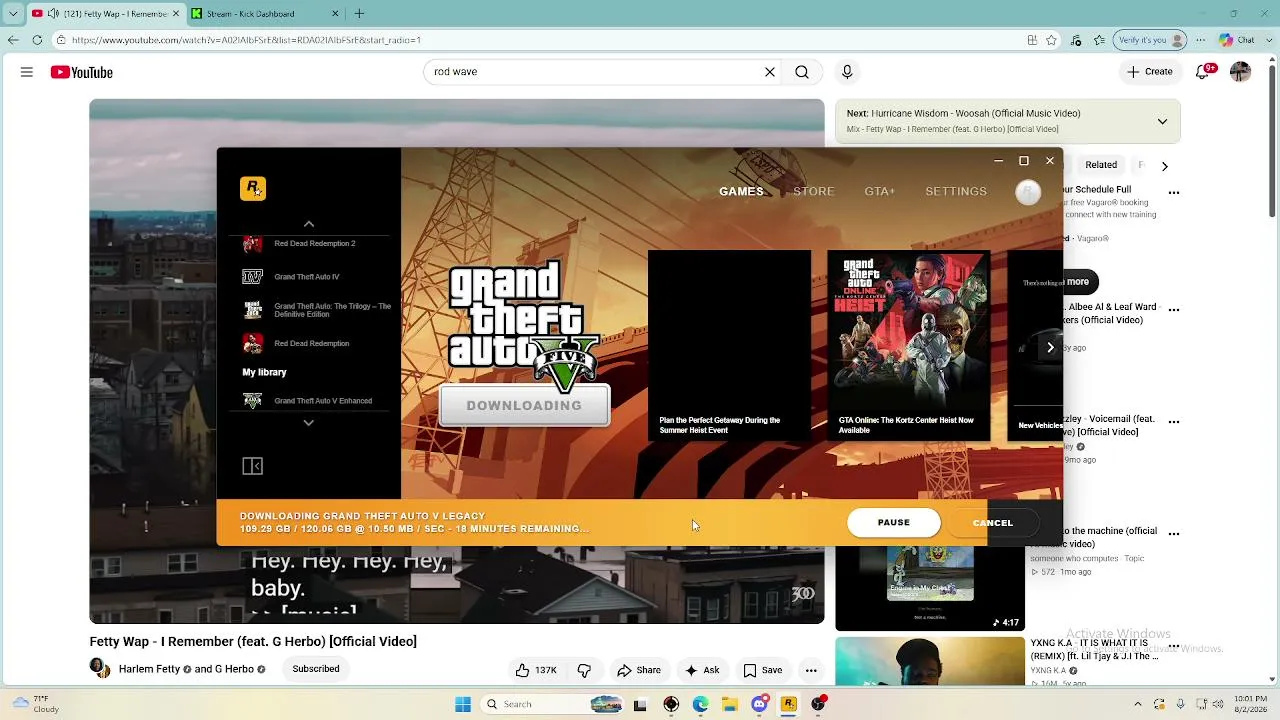Dislike the Fetty Wap video
This screenshot has width=1280, height=720.
click(585, 670)
